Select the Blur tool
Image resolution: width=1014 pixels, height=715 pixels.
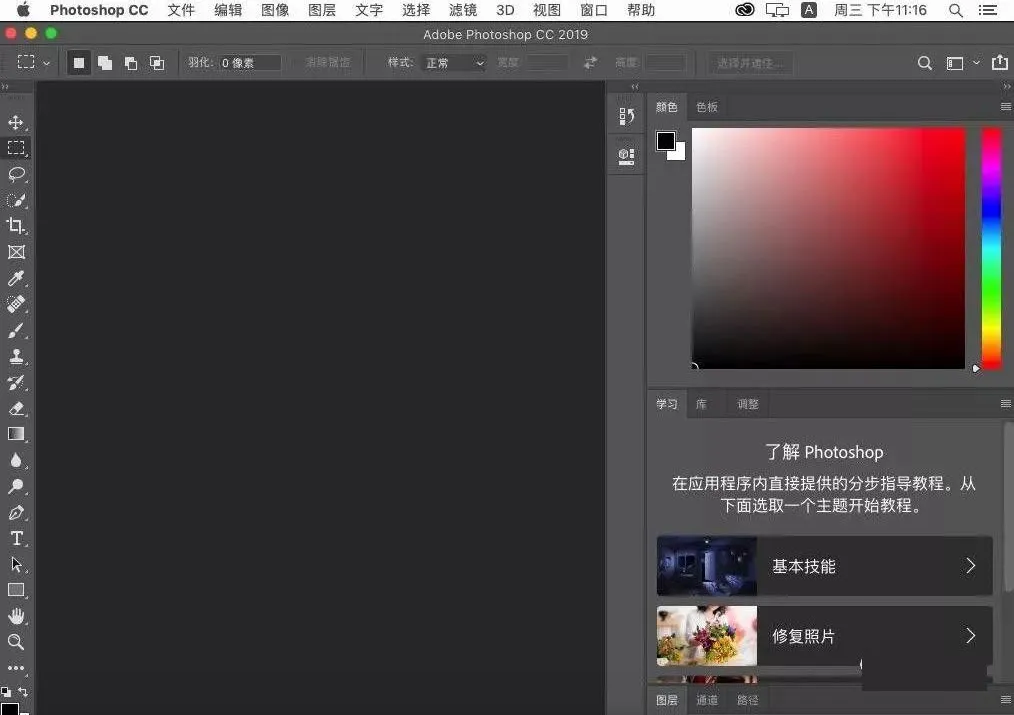(16, 460)
